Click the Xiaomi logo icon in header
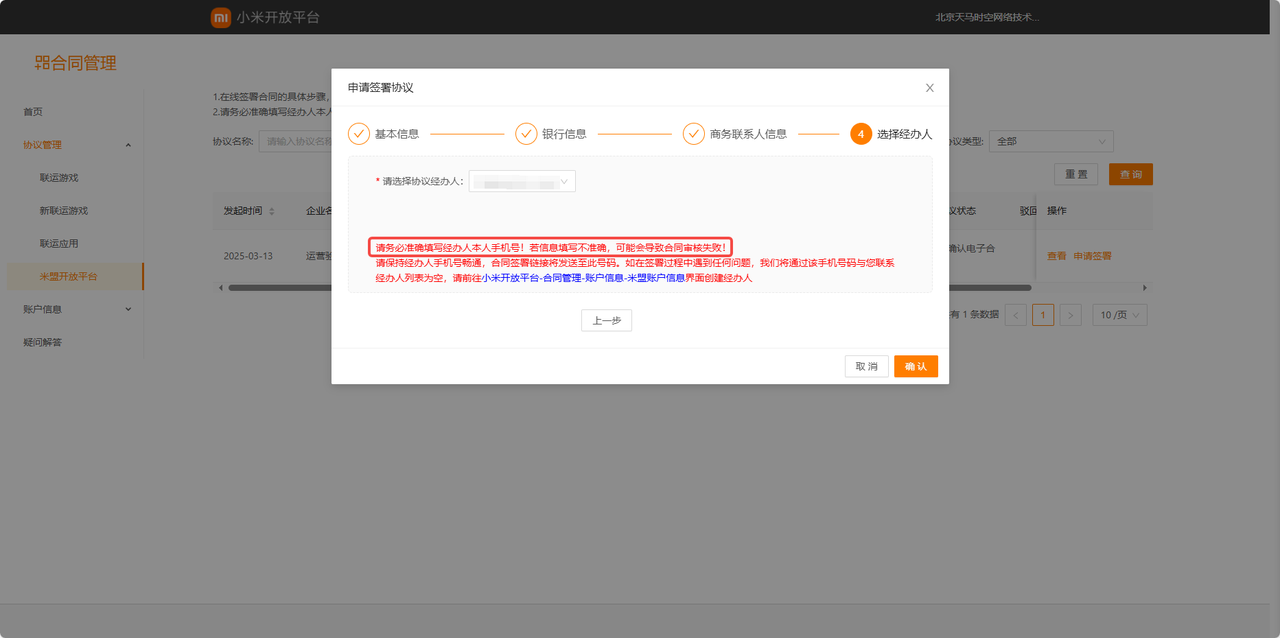 [220, 17]
